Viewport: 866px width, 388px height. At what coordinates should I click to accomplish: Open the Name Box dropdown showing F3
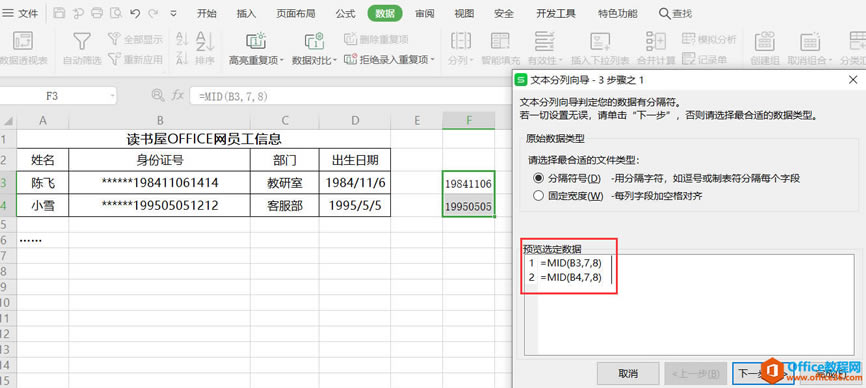(113, 95)
